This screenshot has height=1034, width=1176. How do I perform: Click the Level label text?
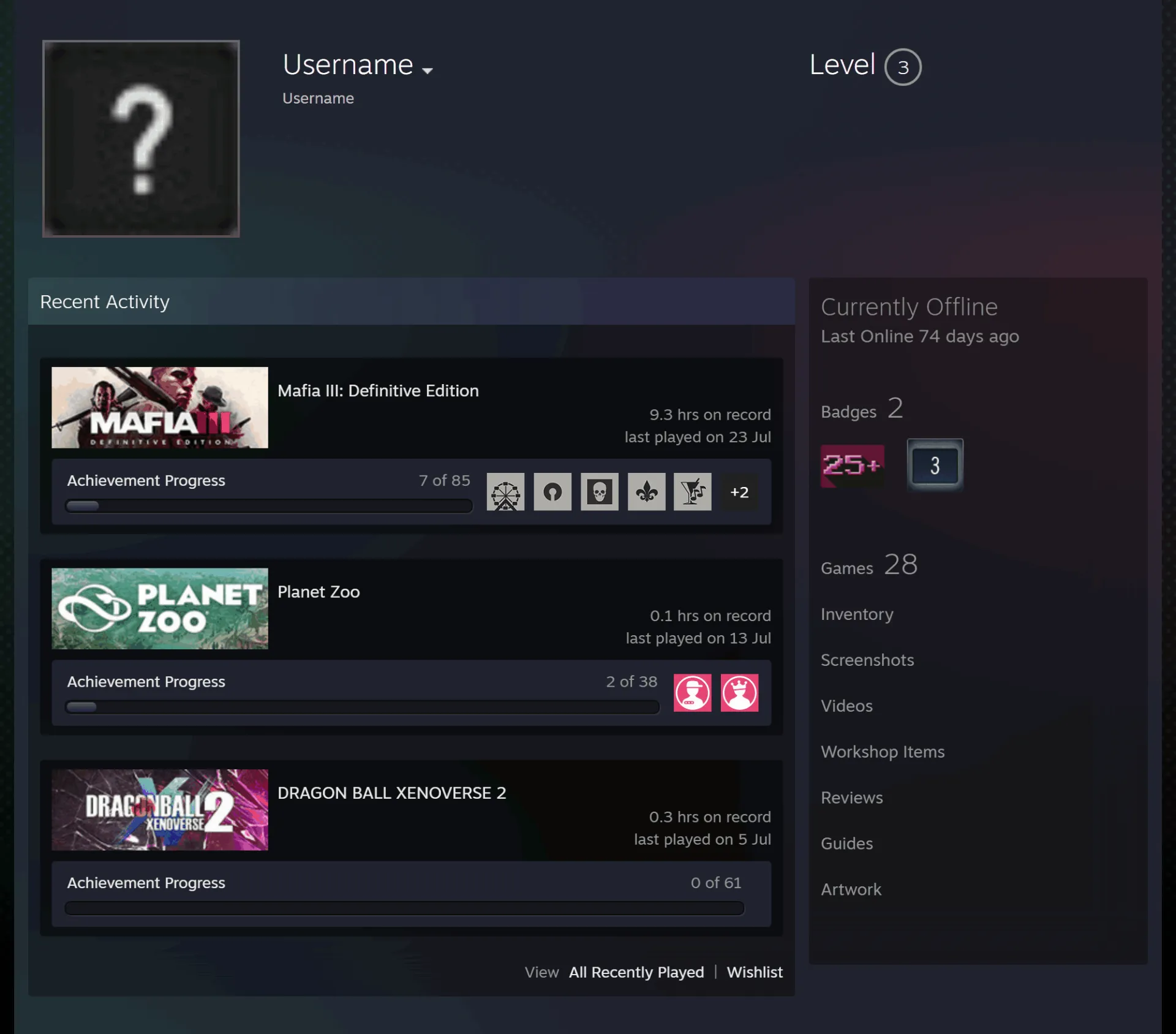[842, 65]
